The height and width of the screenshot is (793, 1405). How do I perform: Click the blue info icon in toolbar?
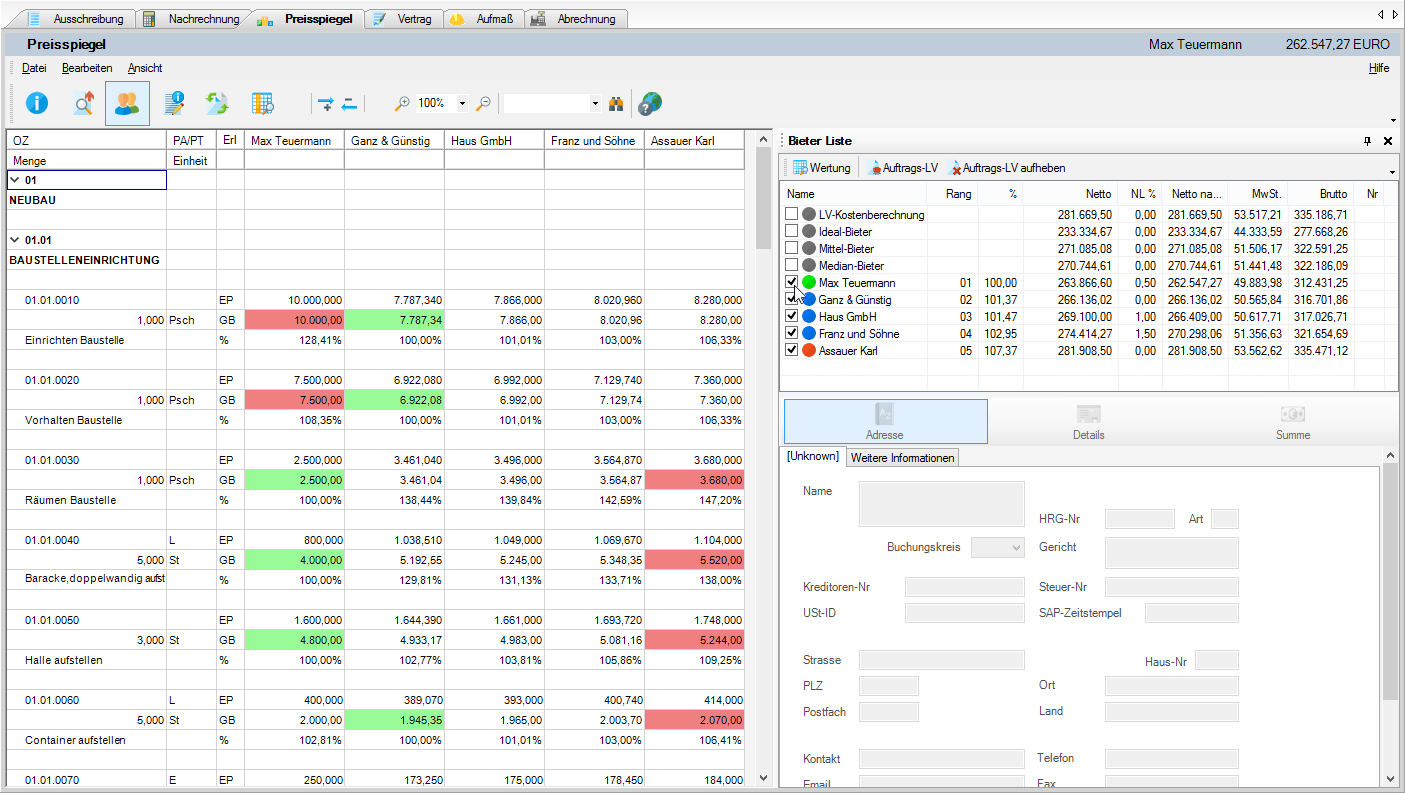(37, 103)
